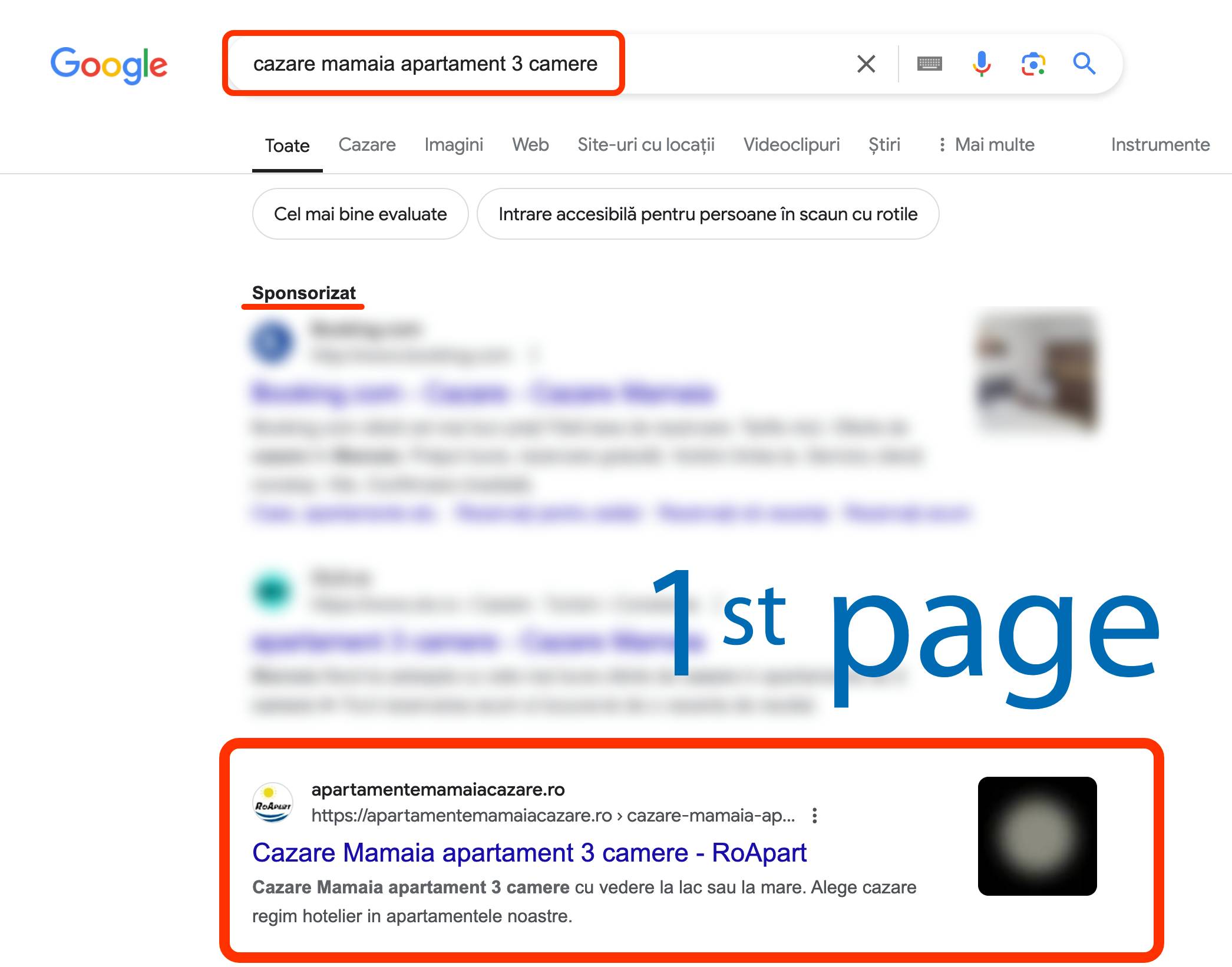Open the on-screen keyboard icon
The height and width of the screenshot is (967, 1232).
(x=930, y=64)
